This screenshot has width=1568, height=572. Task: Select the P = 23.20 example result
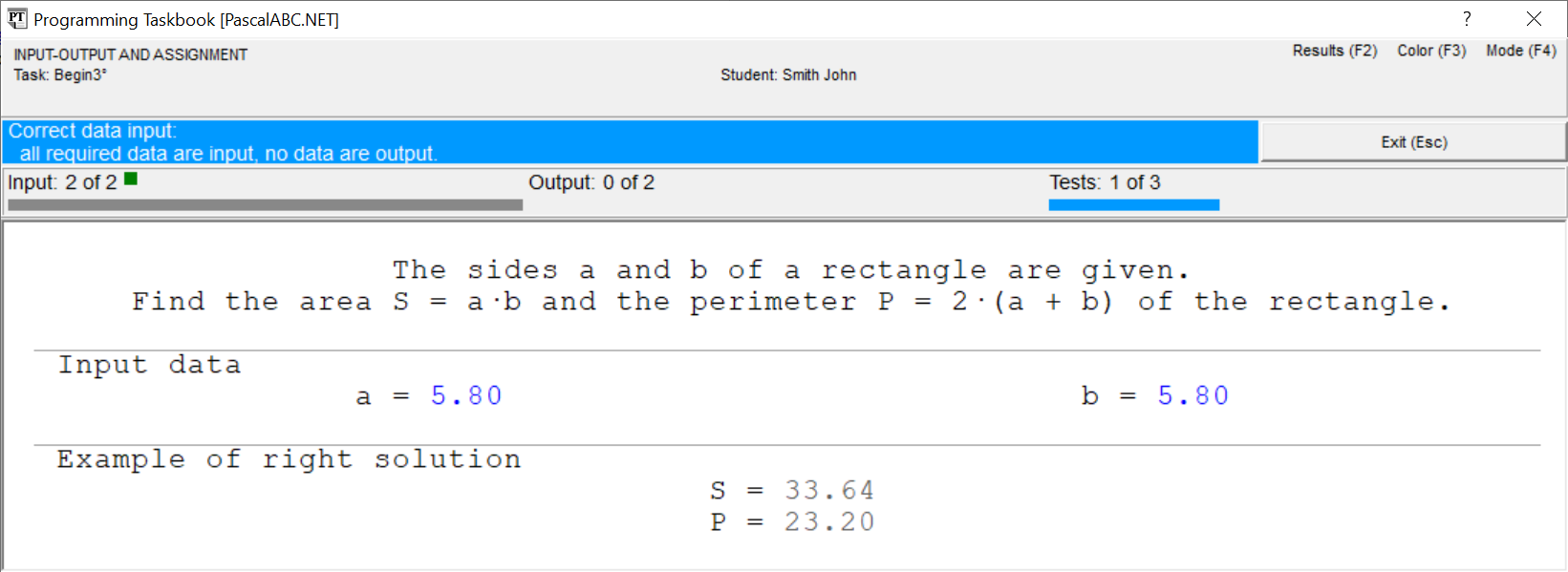tap(793, 522)
